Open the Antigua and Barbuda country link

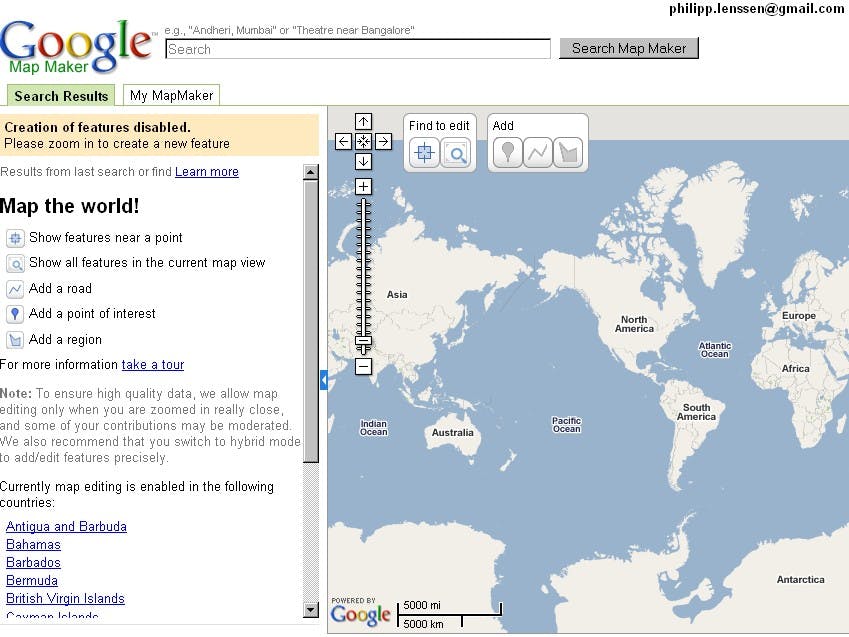click(66, 526)
